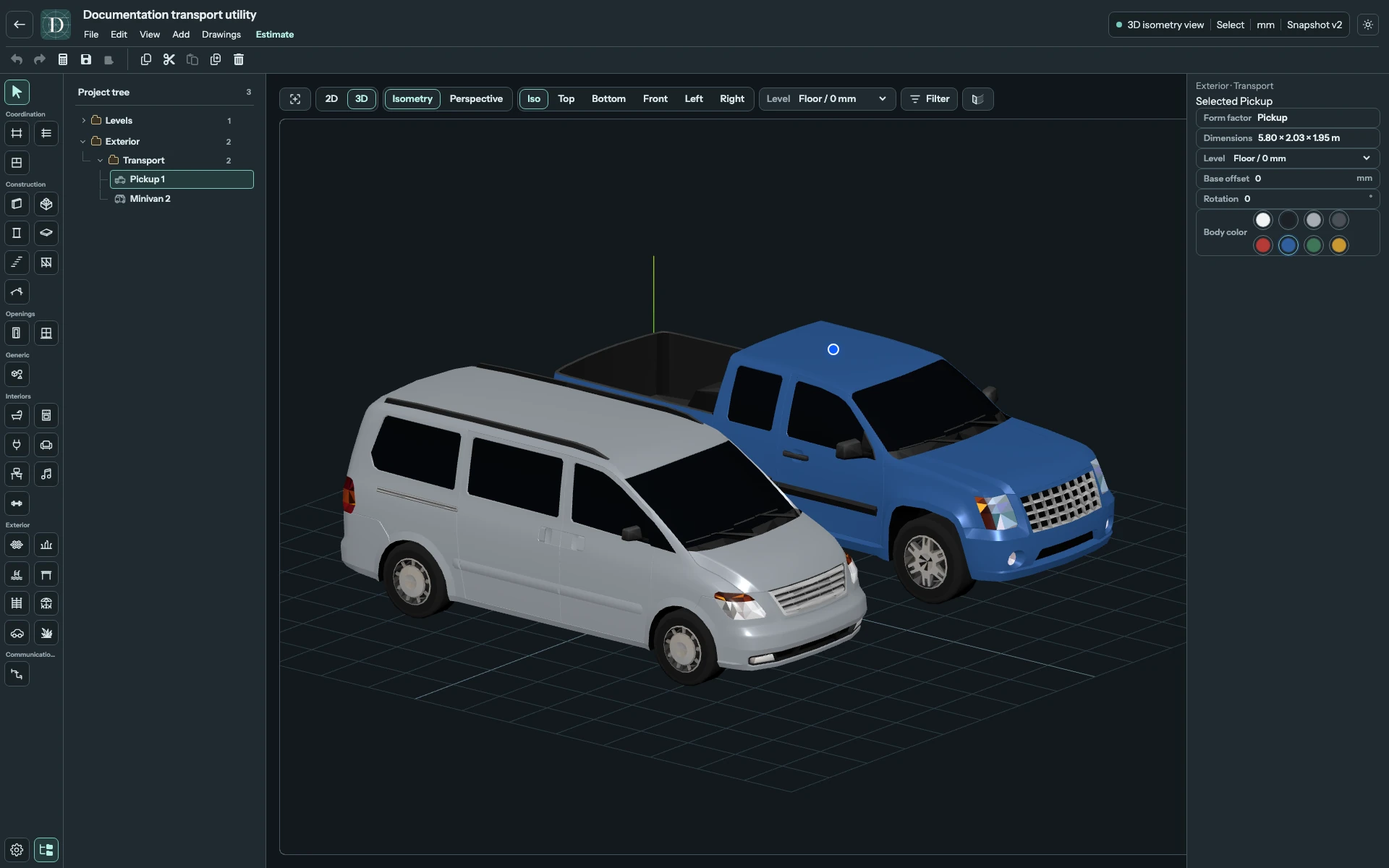Open the Level Floor / 0 mm viewport dropdown
Image resolution: width=1389 pixels, height=868 pixels.
tap(827, 99)
